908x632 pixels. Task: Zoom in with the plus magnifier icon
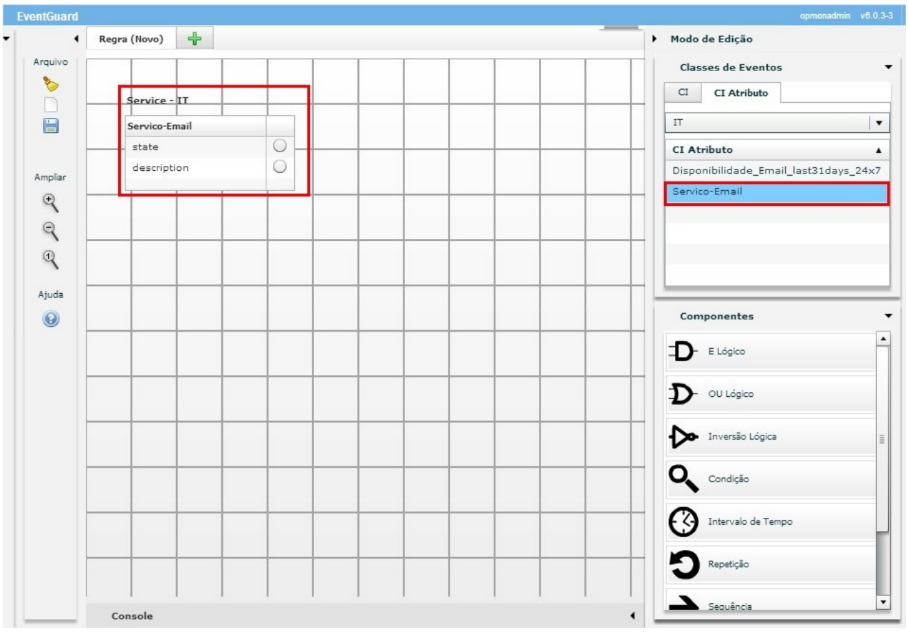click(x=50, y=201)
